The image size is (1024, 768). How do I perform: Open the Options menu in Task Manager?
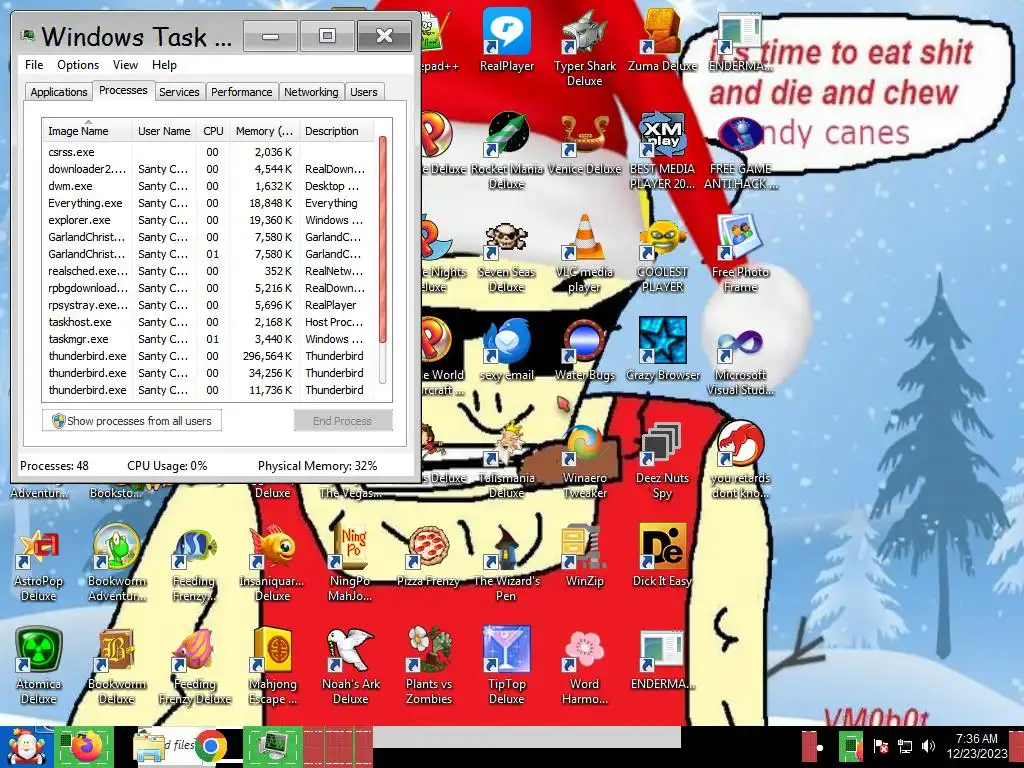tap(78, 65)
